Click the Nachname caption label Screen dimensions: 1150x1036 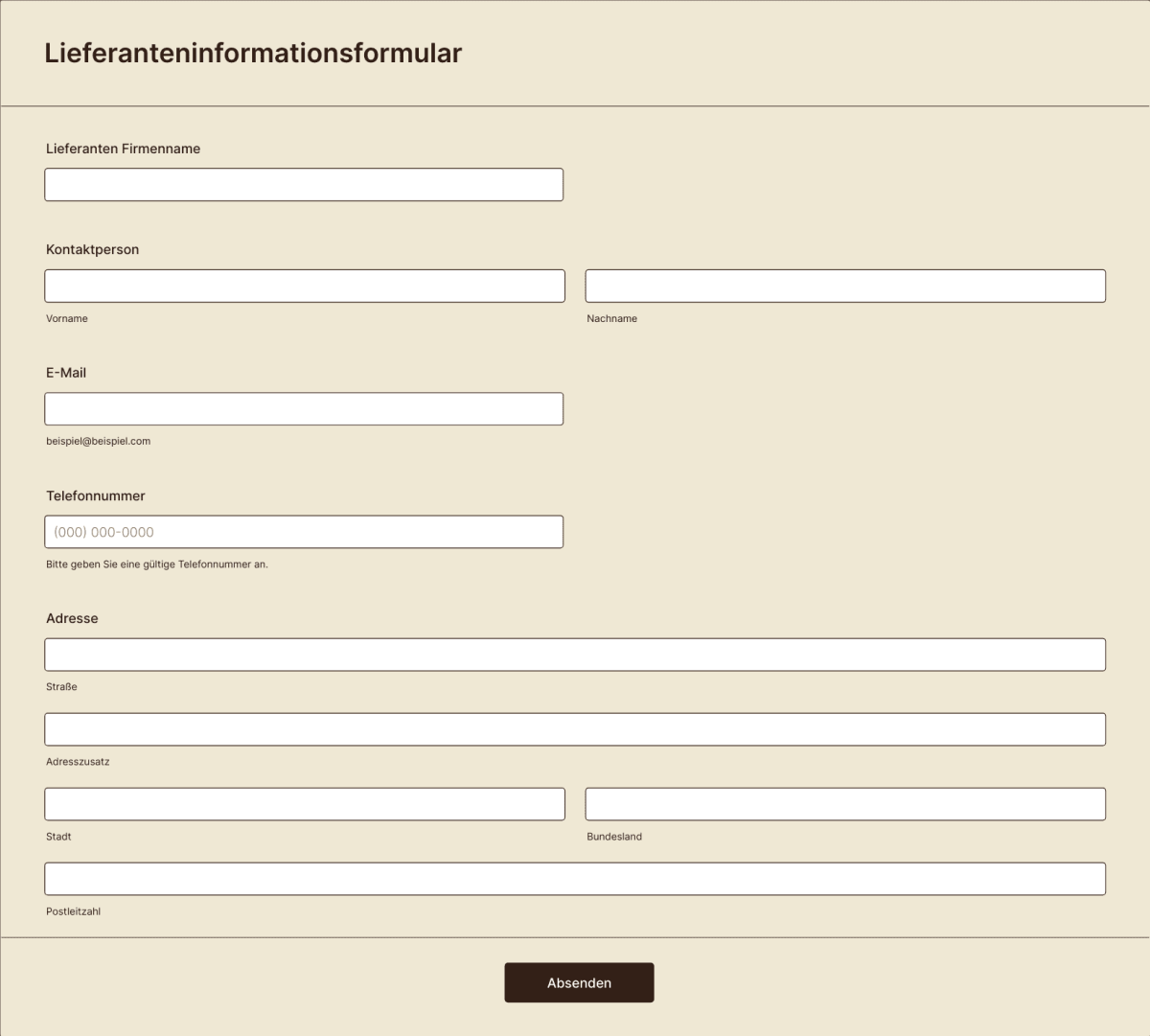point(612,318)
